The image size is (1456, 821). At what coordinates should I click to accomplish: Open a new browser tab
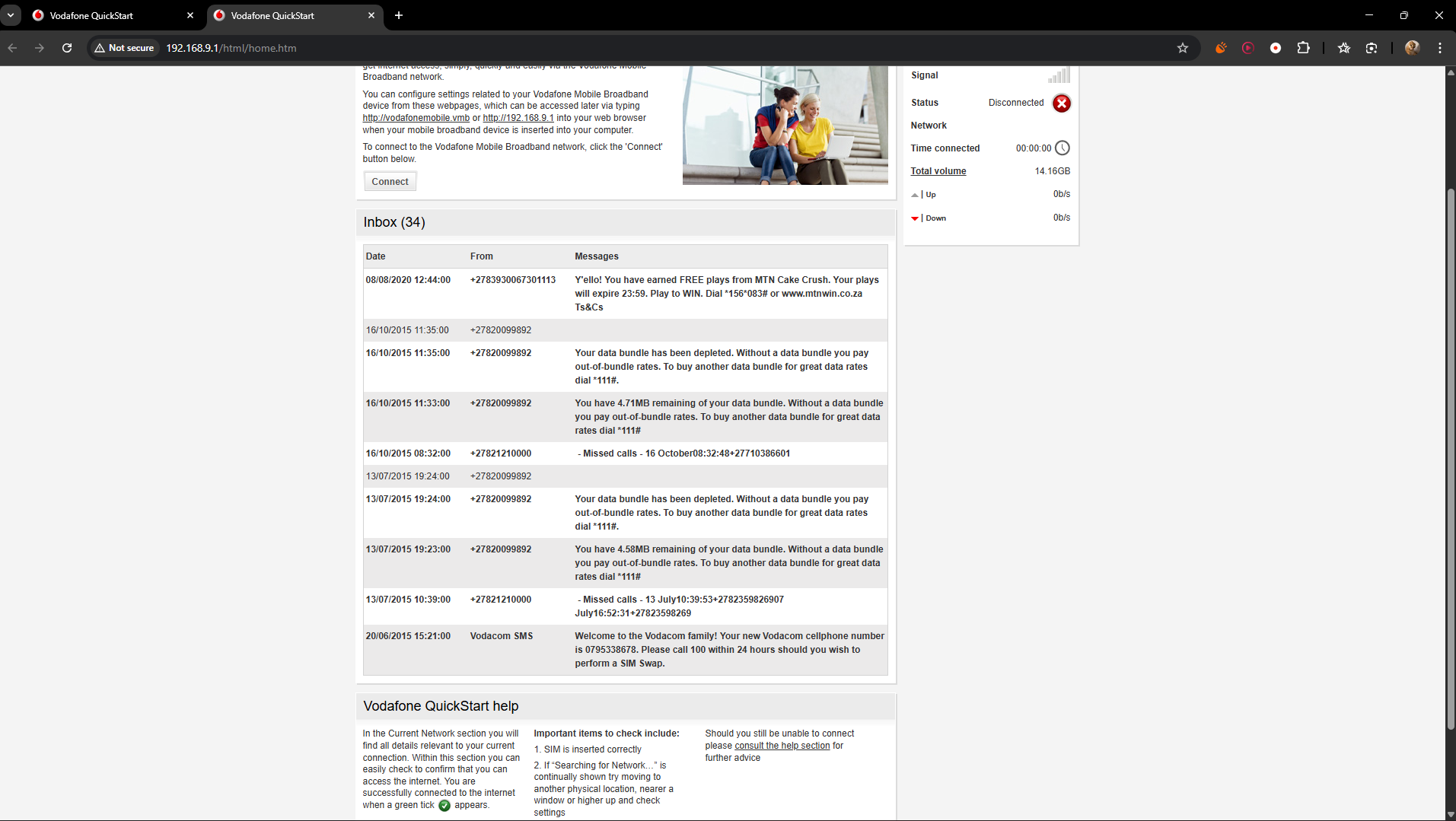(x=399, y=15)
